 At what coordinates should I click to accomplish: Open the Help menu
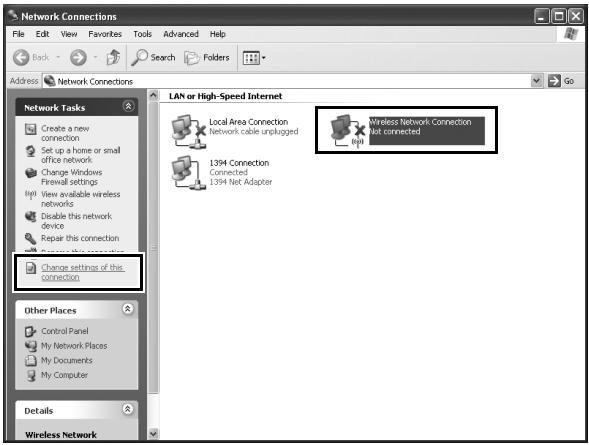(217, 34)
